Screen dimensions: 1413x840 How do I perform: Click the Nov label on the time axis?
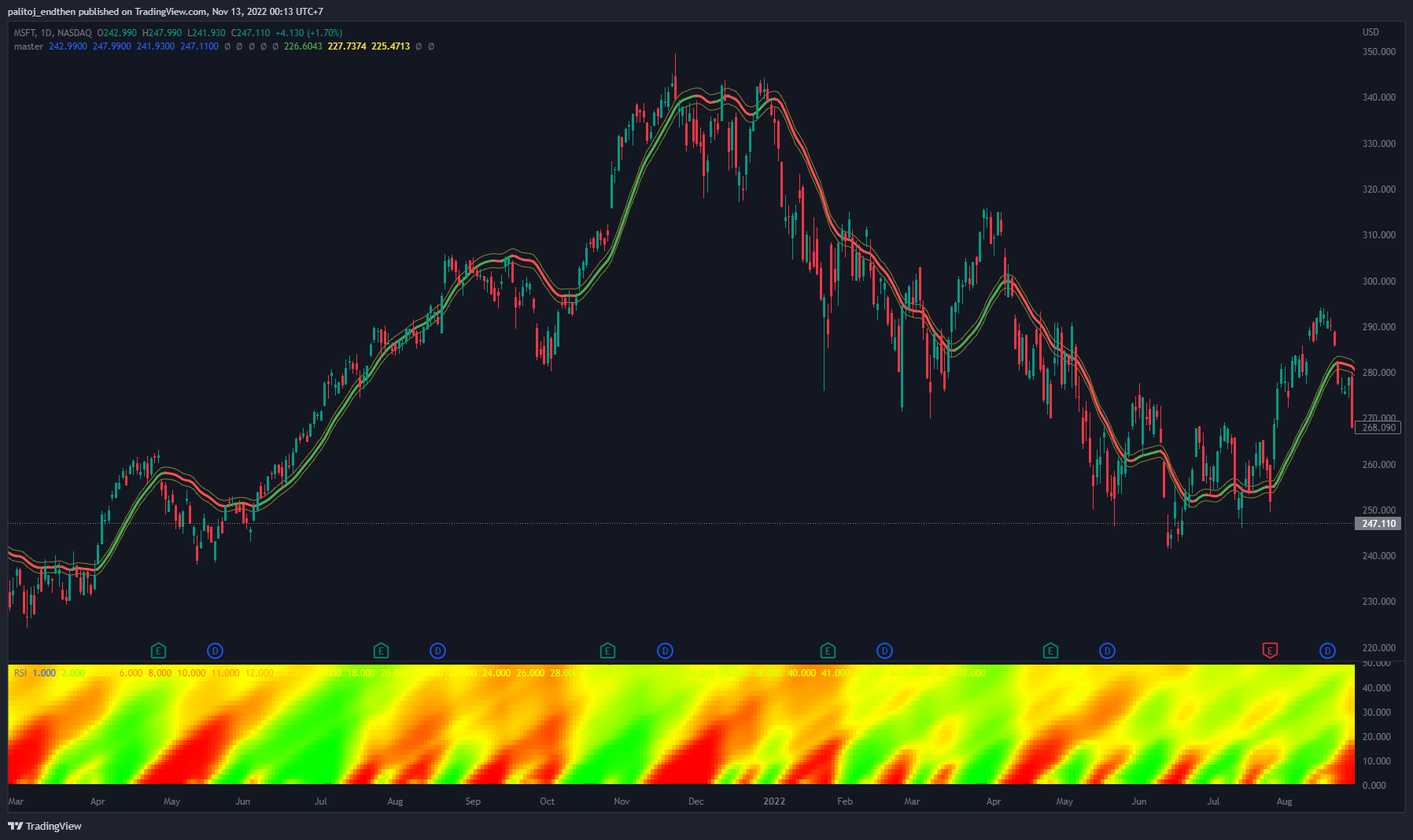point(622,801)
